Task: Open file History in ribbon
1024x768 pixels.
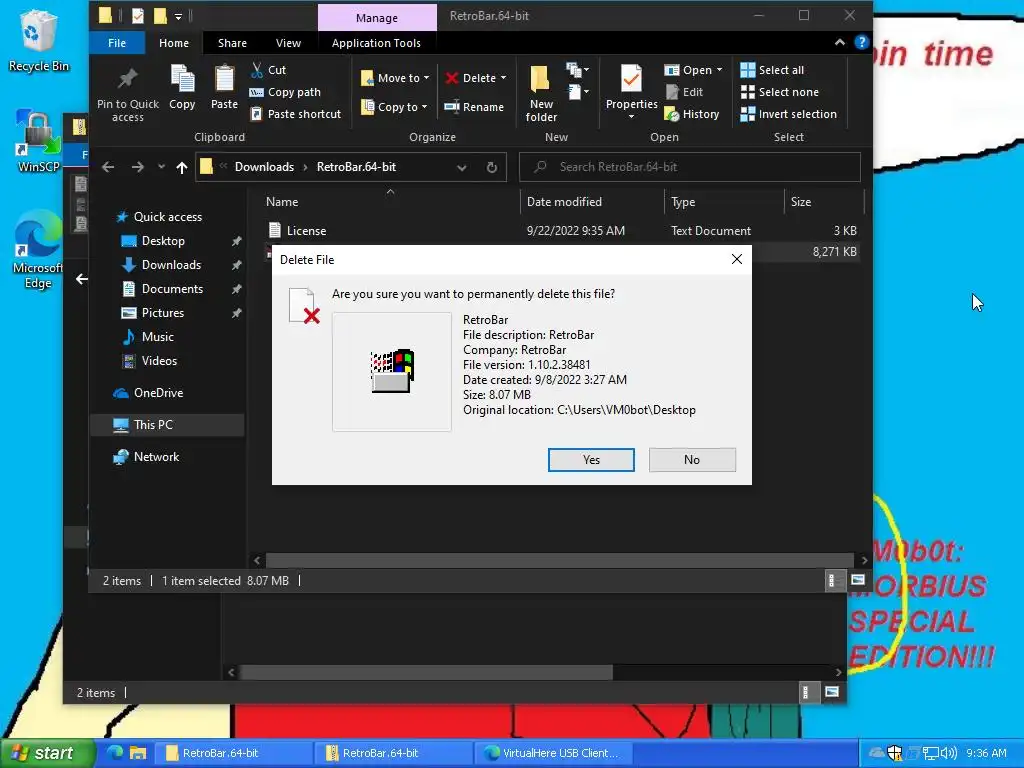Action: tap(692, 114)
